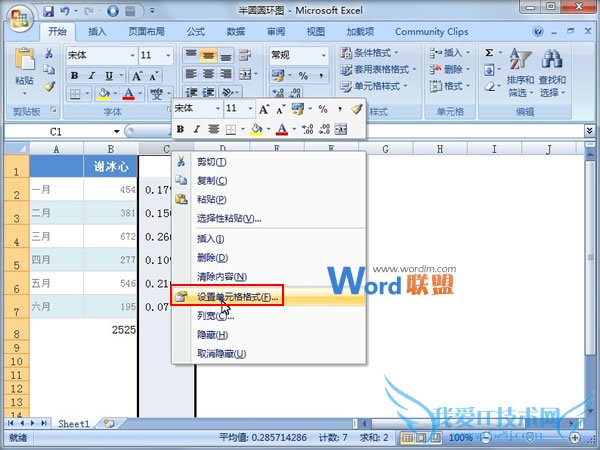Undo the last action
This screenshot has height=450, width=600.
[x=65, y=11]
